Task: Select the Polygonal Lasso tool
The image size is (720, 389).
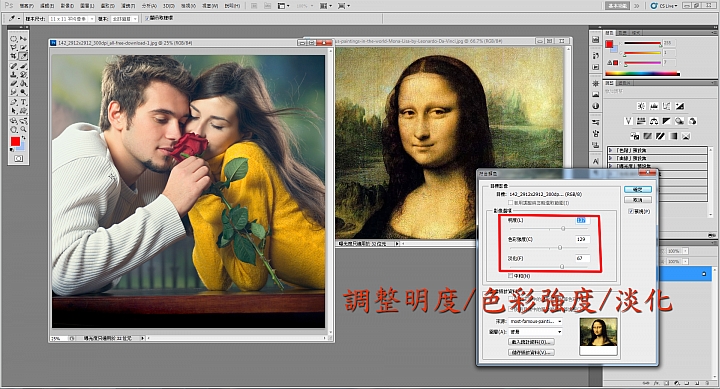Action: 13,47
